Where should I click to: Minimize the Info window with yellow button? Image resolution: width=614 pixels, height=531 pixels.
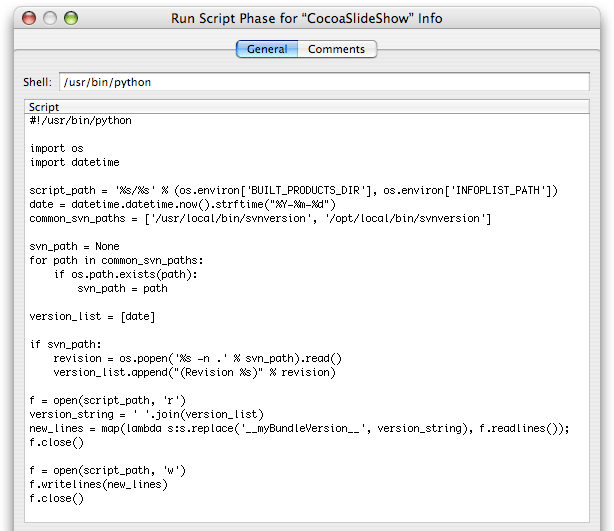pos(50,18)
